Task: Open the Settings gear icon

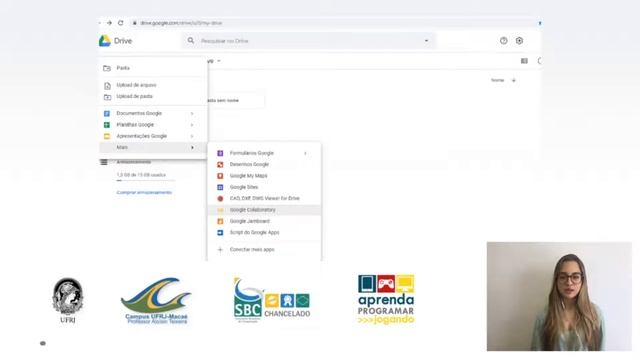Action: pyautogui.click(x=519, y=41)
